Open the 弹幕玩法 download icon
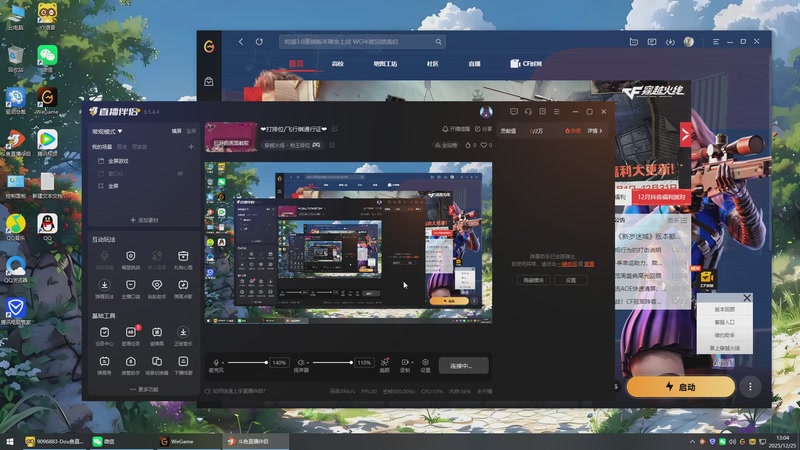Viewport: 800px width, 450px height. click(x=104, y=285)
